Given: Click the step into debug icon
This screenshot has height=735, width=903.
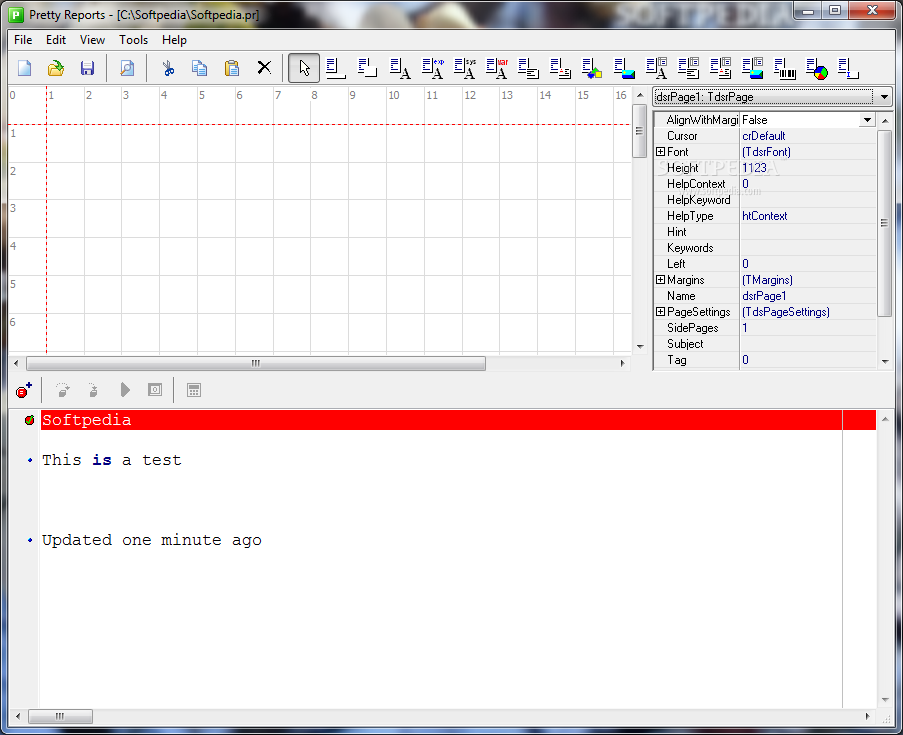Looking at the screenshot, I should [93, 391].
